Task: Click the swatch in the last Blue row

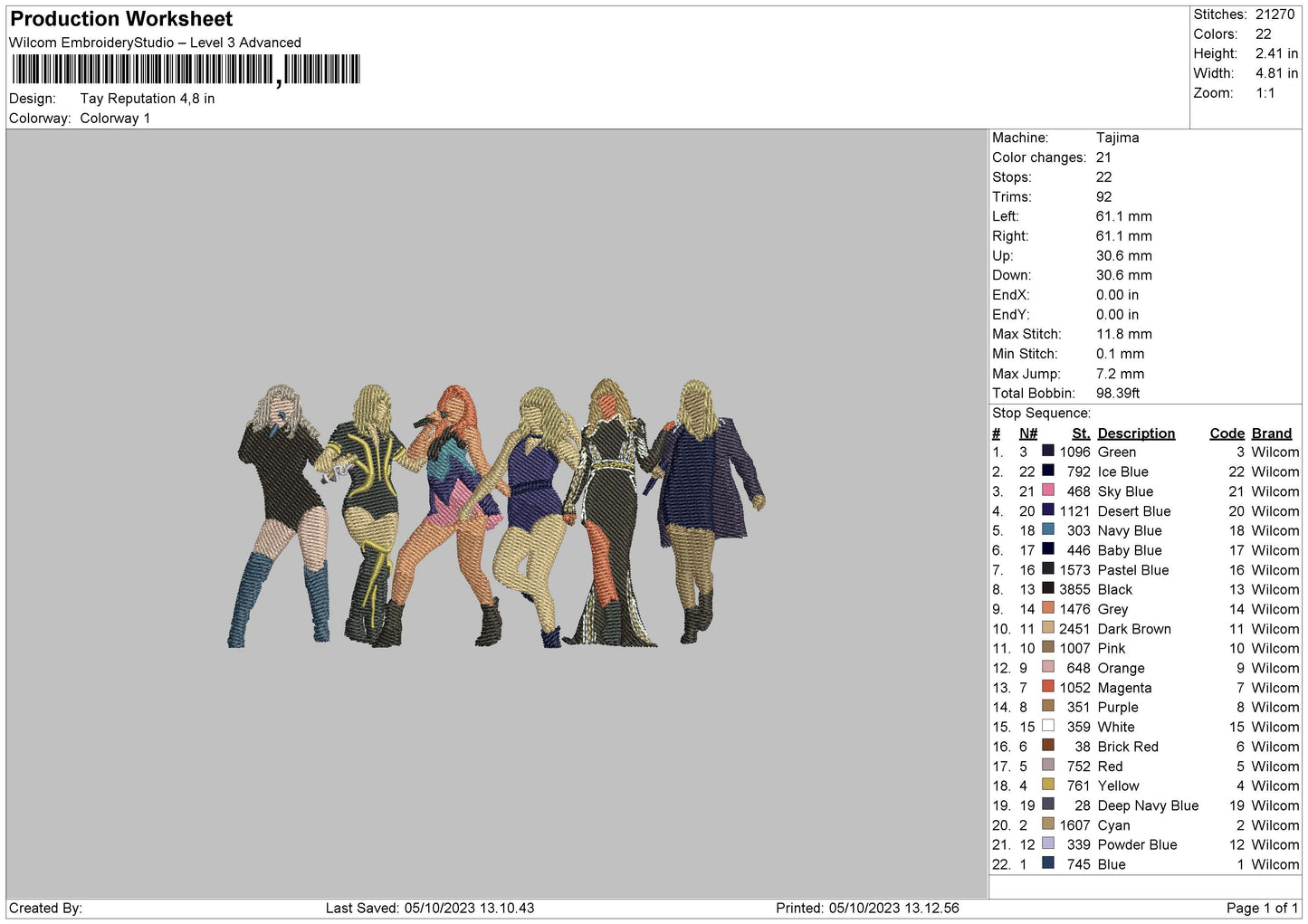Action: (1047, 862)
